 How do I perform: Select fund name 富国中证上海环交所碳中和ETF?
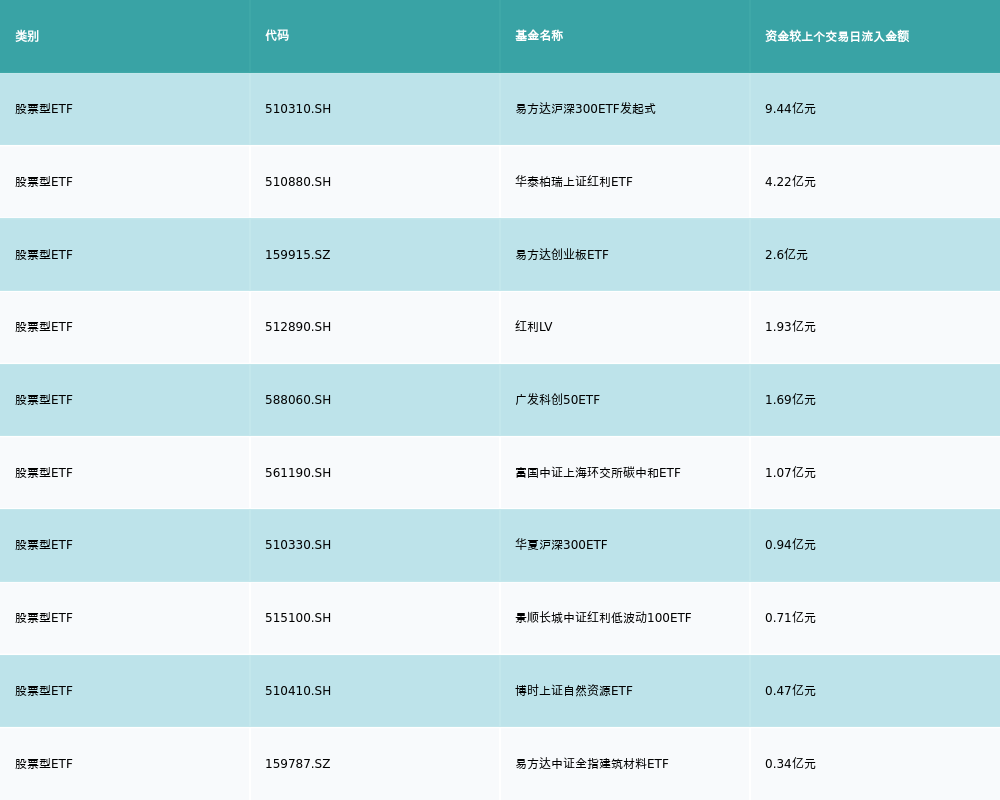point(598,473)
